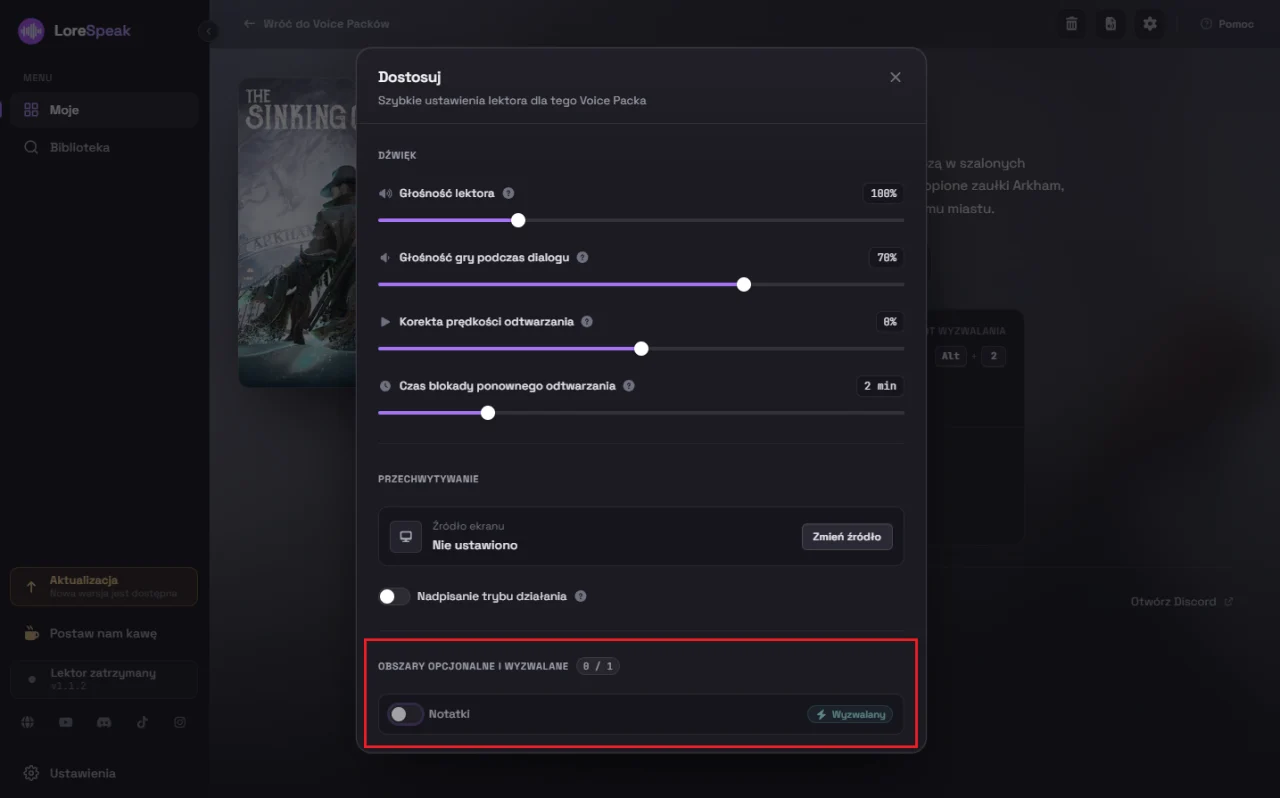Enable the Notatki toggle
Image resolution: width=1280 pixels, height=798 pixels.
point(405,714)
